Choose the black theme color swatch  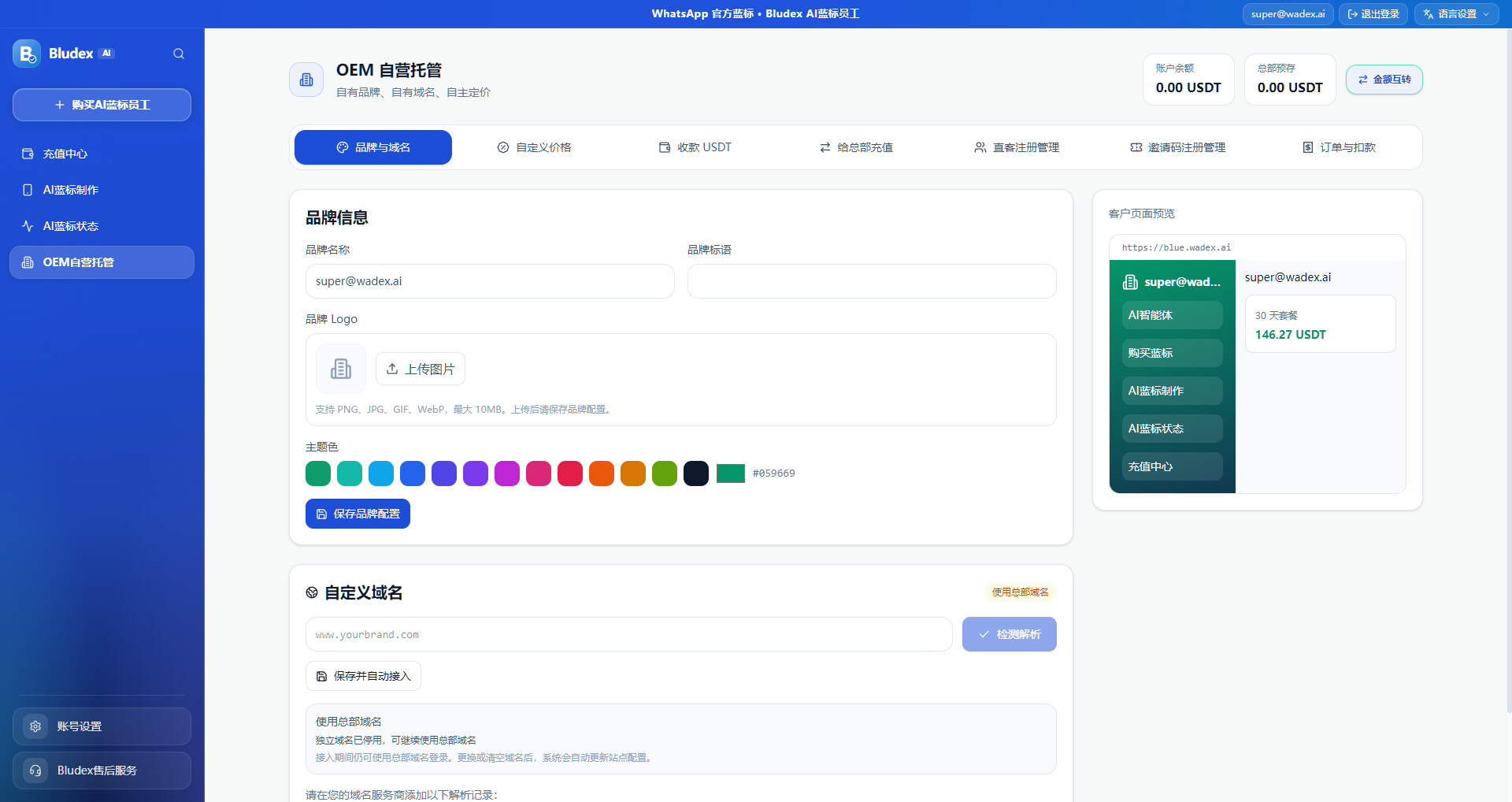click(x=696, y=473)
